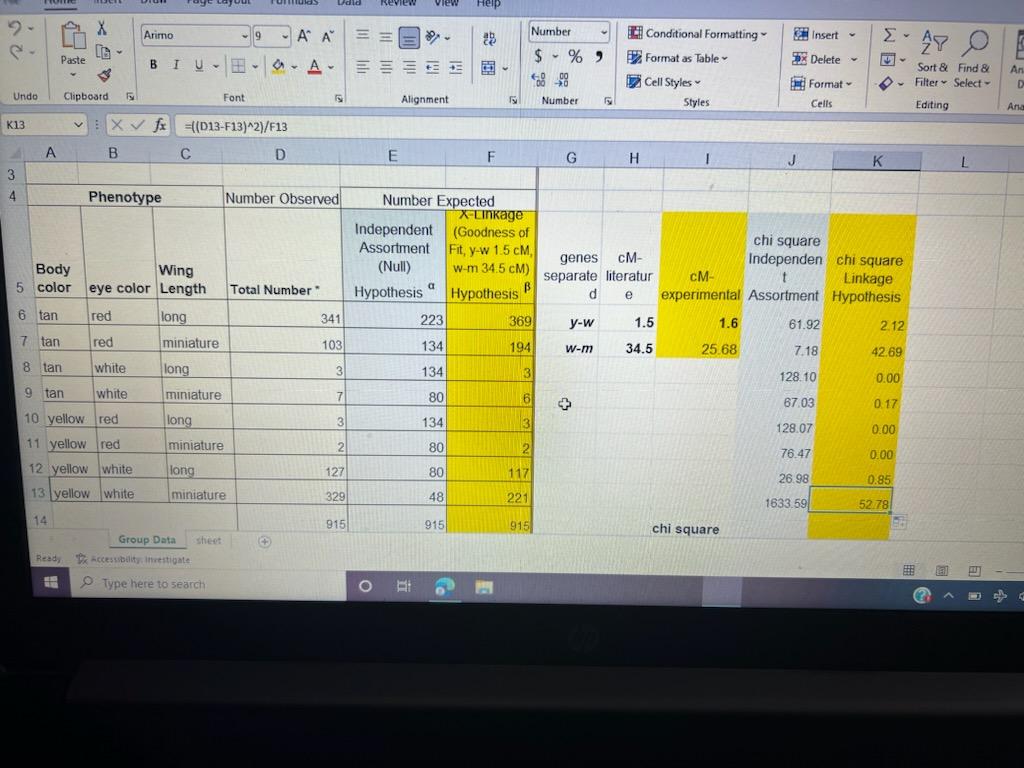Open Conditional Formatting options
The height and width of the screenshot is (768, 1024).
click(x=697, y=33)
